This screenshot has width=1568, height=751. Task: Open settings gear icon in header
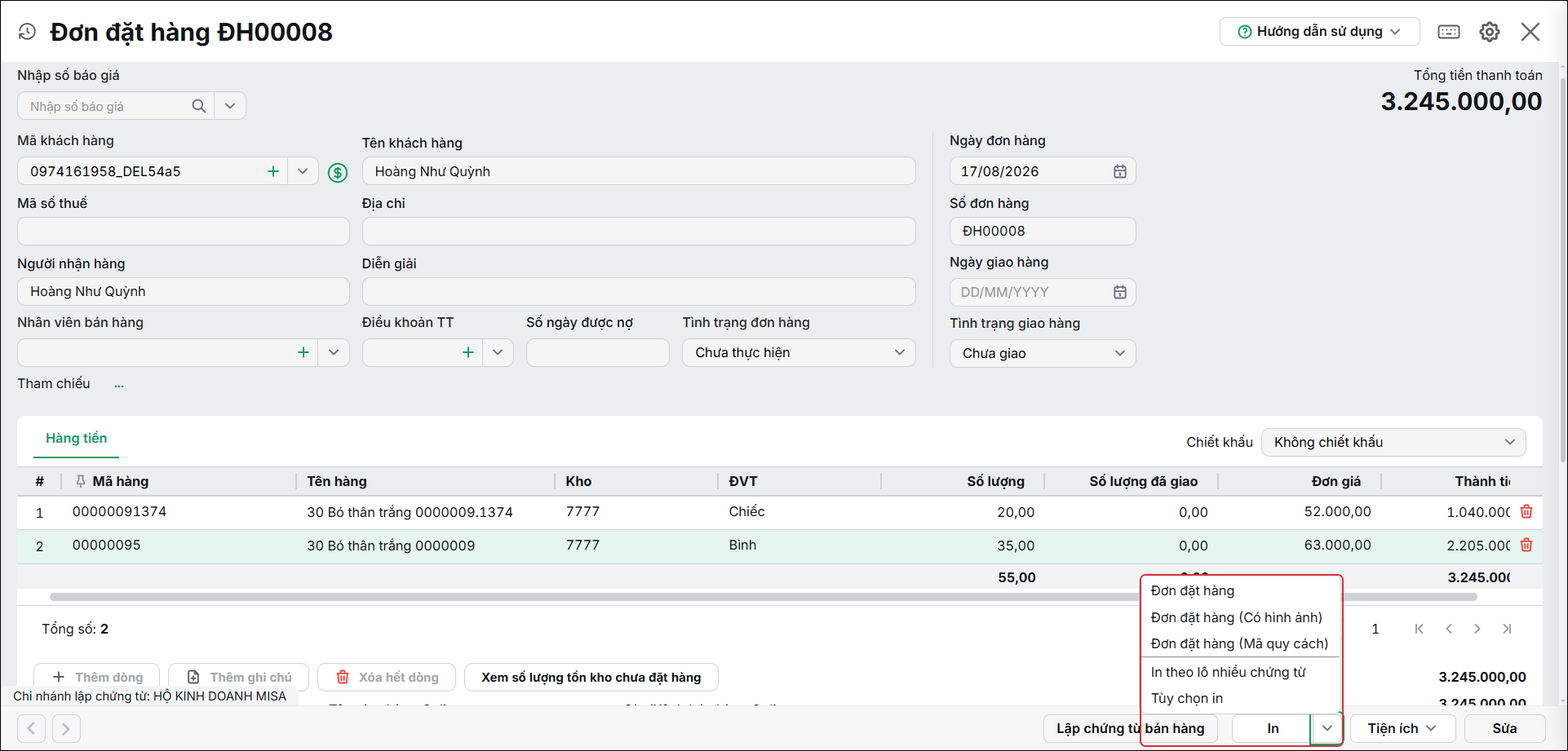pos(1490,32)
